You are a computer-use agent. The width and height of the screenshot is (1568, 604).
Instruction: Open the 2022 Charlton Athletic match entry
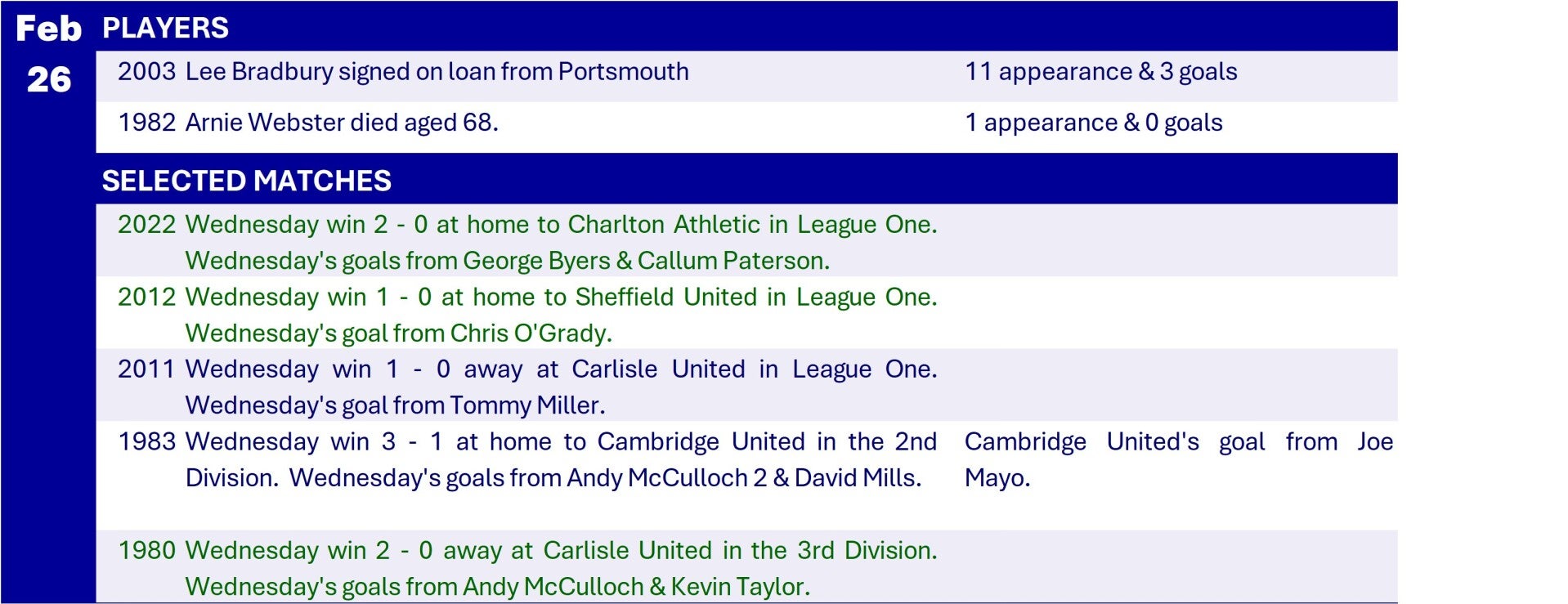coord(560,225)
